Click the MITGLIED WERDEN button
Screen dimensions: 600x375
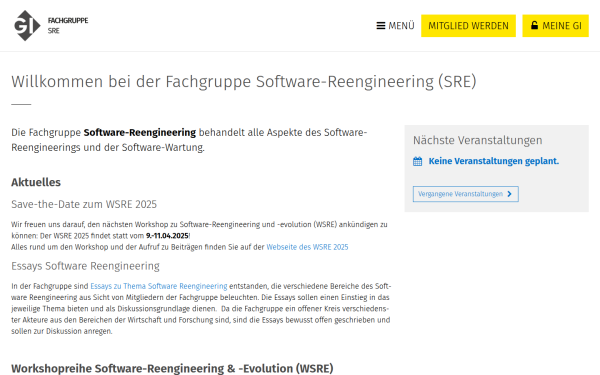[468, 26]
